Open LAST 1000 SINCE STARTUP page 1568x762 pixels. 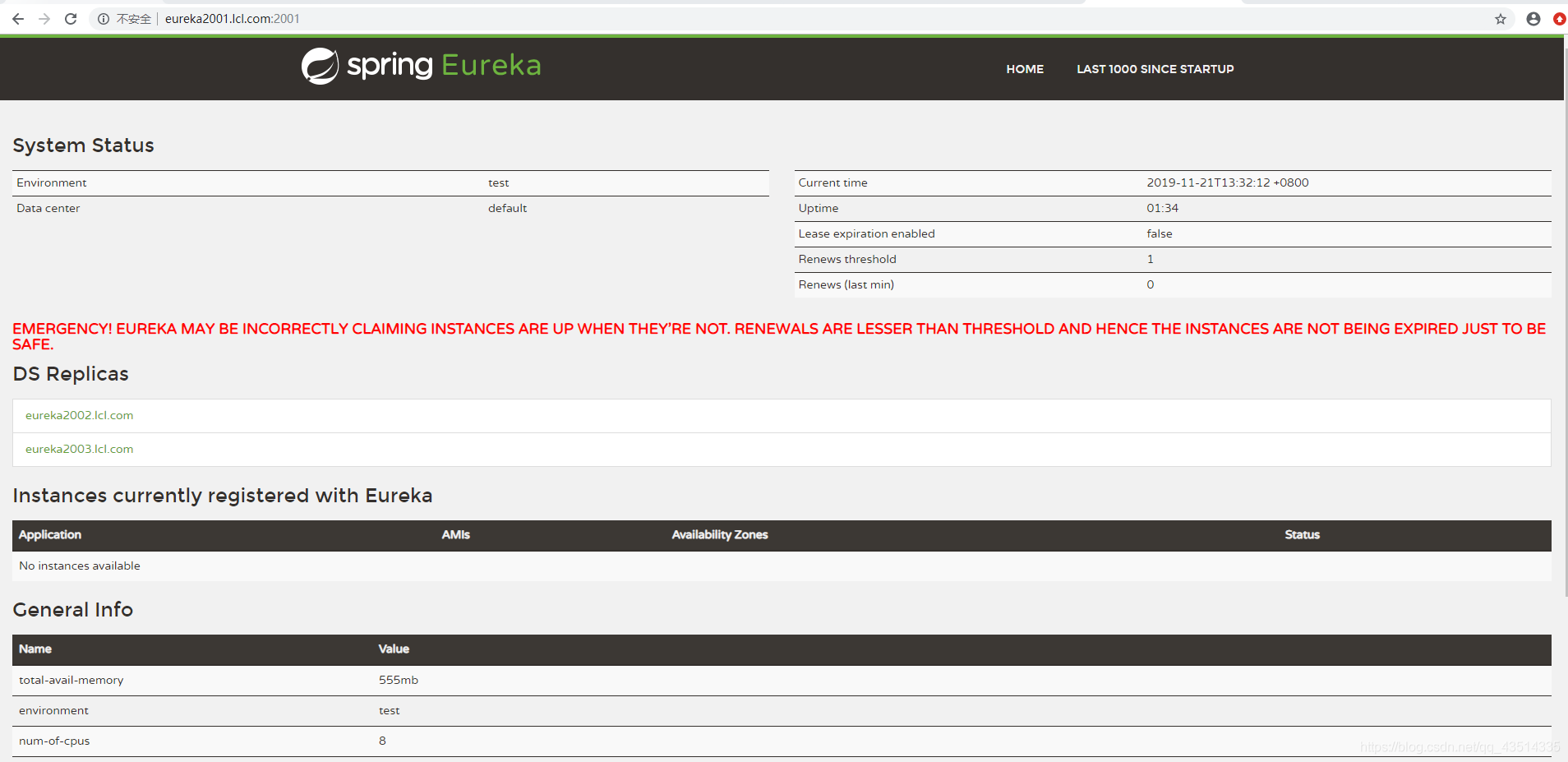click(x=1155, y=69)
